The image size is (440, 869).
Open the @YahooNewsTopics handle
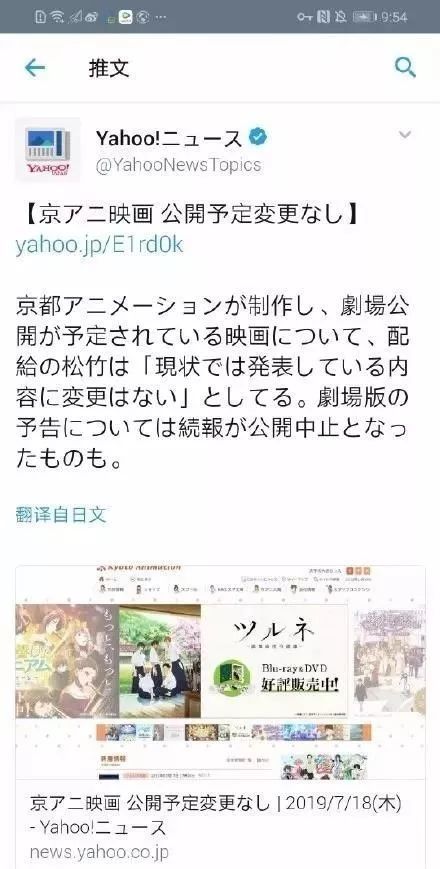178,165
